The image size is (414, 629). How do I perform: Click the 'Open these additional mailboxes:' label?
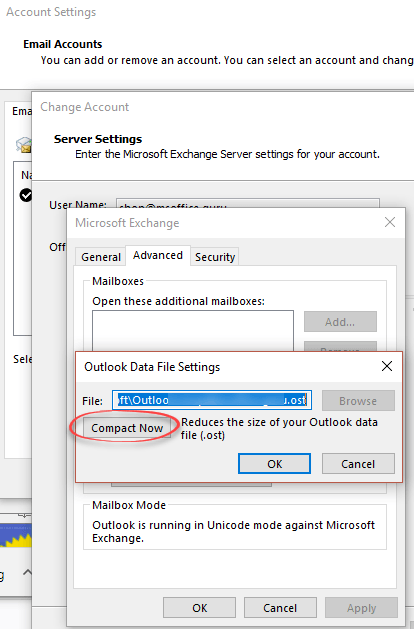pos(178,301)
